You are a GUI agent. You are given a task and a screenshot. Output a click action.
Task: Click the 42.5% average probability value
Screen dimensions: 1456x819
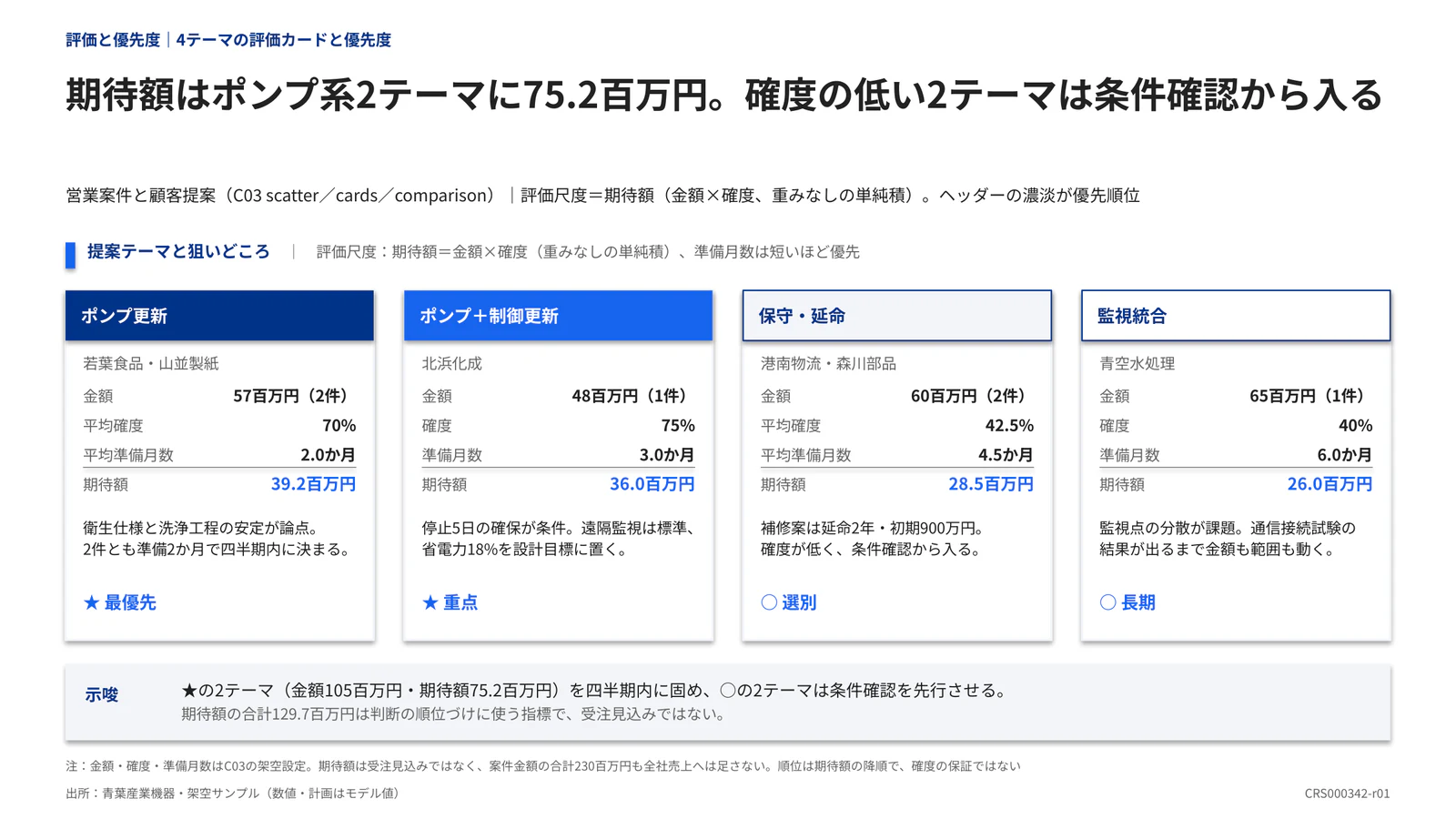point(1009,425)
